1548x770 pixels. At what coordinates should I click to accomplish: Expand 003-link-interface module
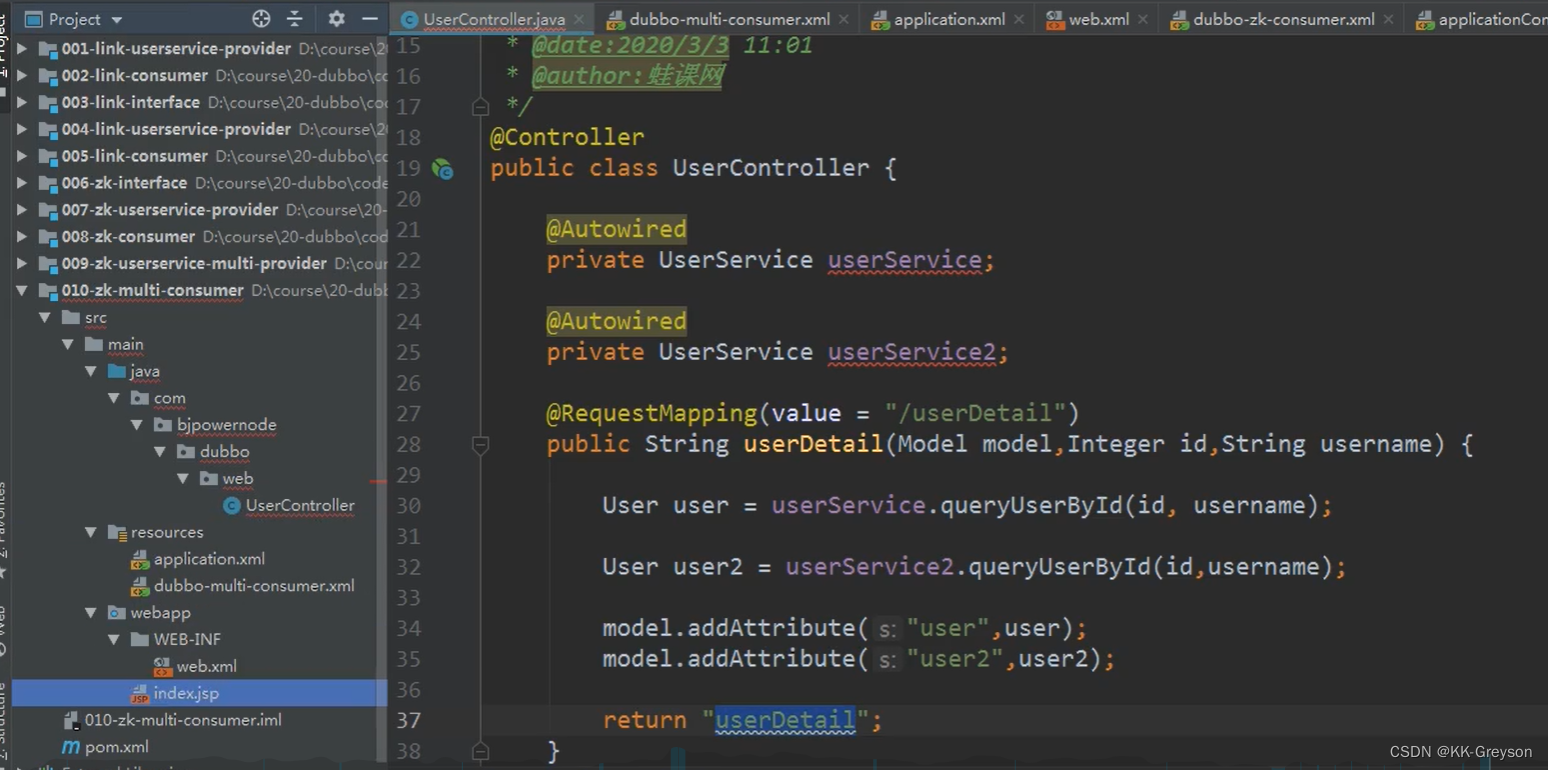[x=21, y=102]
